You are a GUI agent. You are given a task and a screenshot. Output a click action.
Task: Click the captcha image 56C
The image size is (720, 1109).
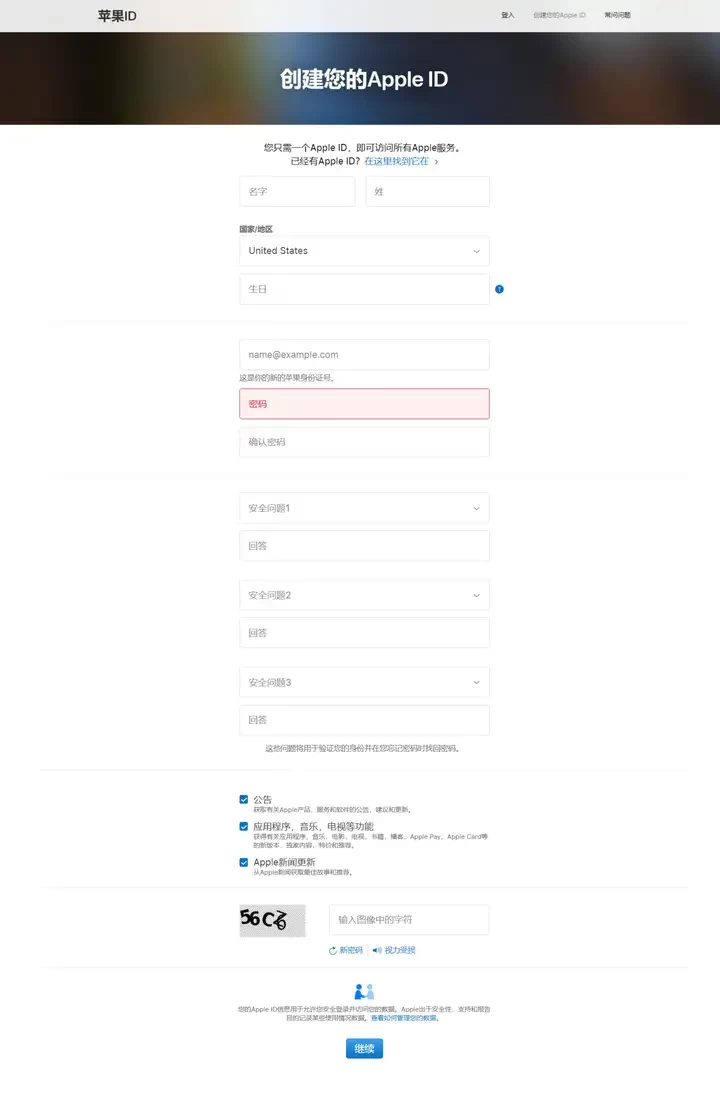point(272,920)
